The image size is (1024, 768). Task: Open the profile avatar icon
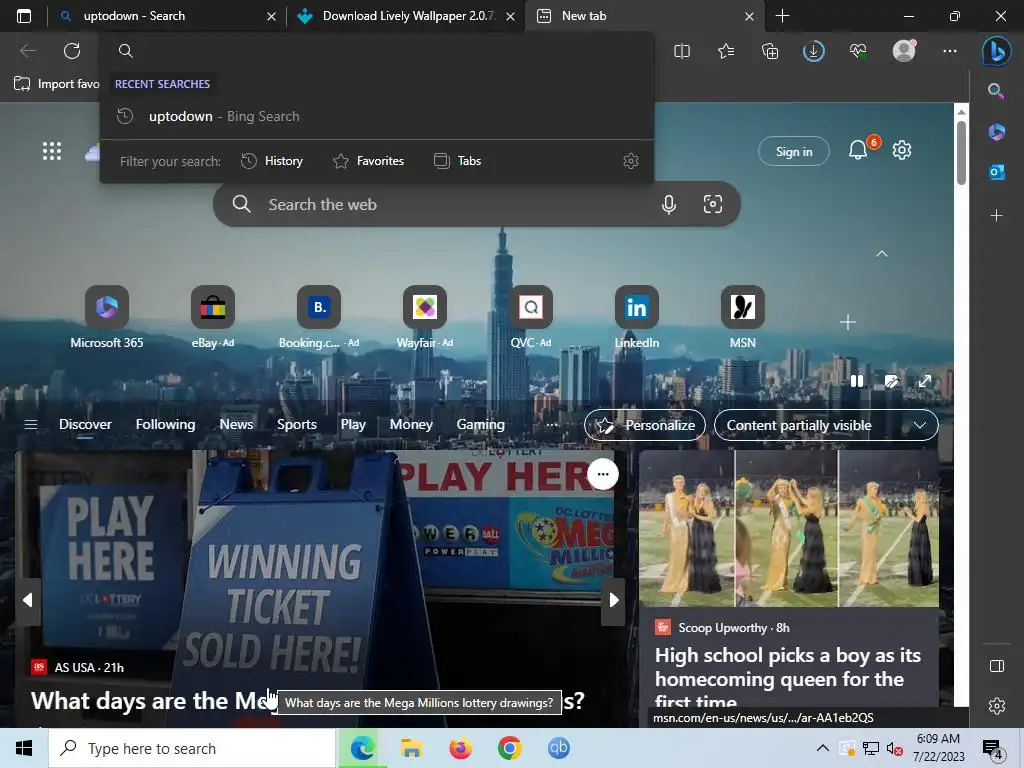[904, 50]
